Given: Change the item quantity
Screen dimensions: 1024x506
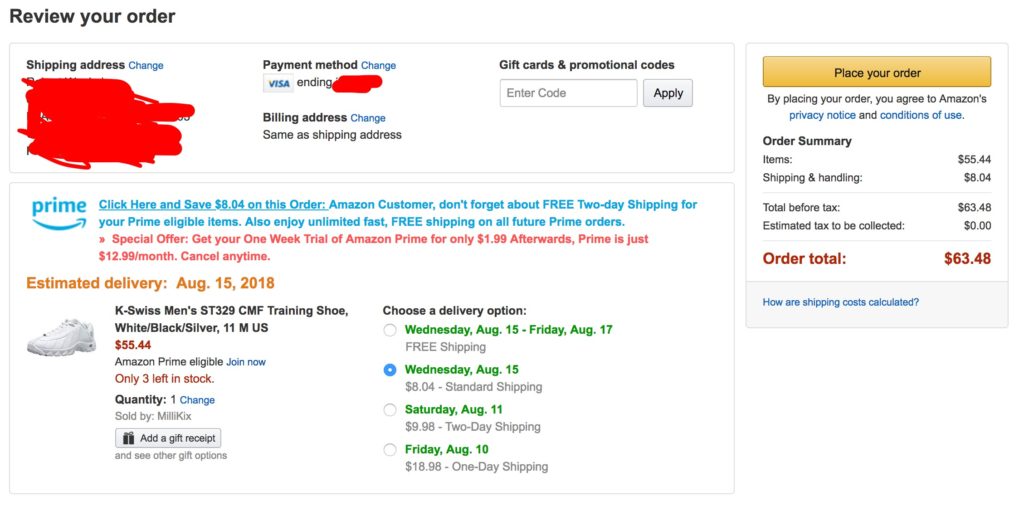Looking at the screenshot, I should coord(197,400).
